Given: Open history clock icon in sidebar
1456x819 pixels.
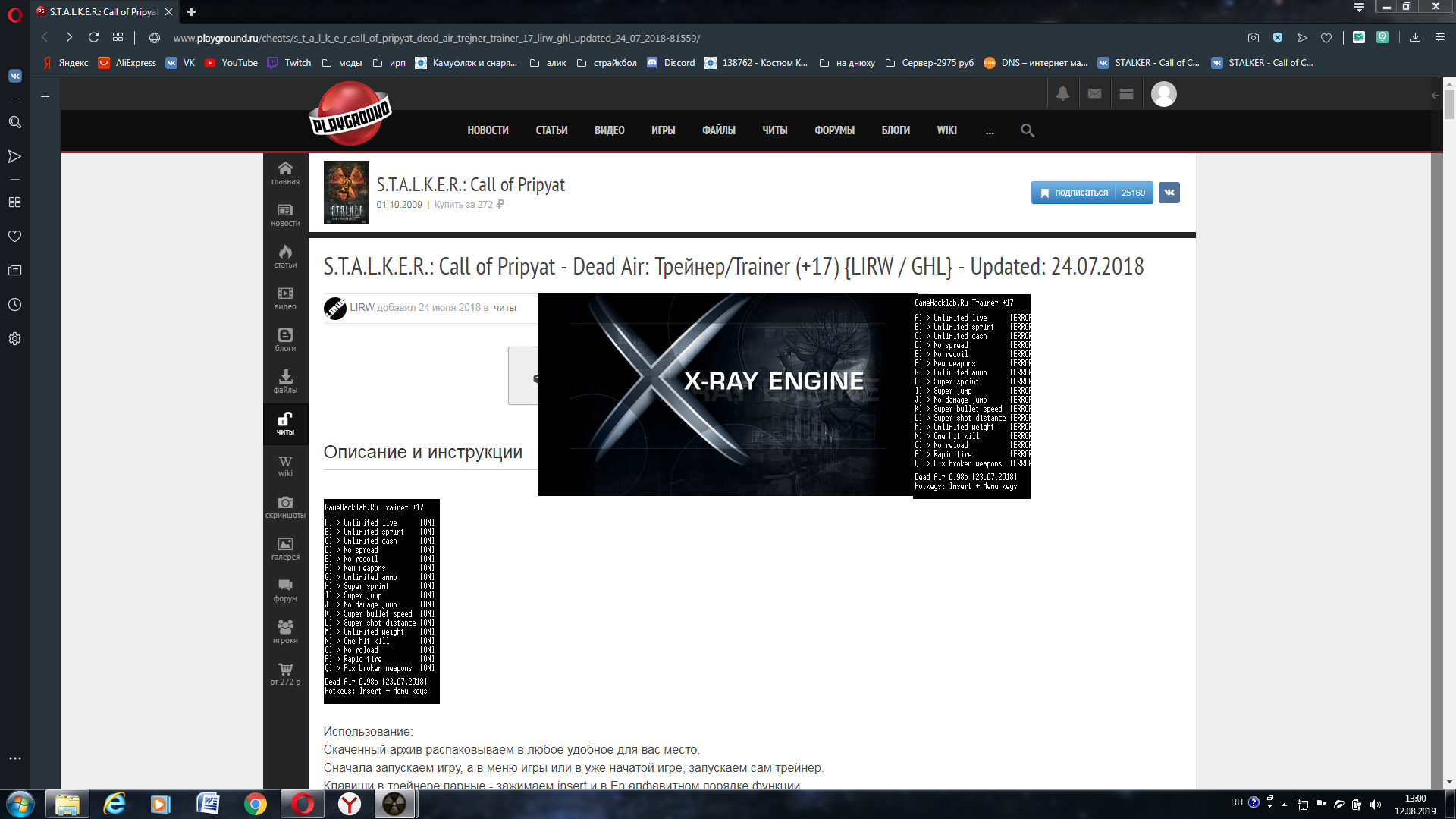Looking at the screenshot, I should click(x=14, y=305).
